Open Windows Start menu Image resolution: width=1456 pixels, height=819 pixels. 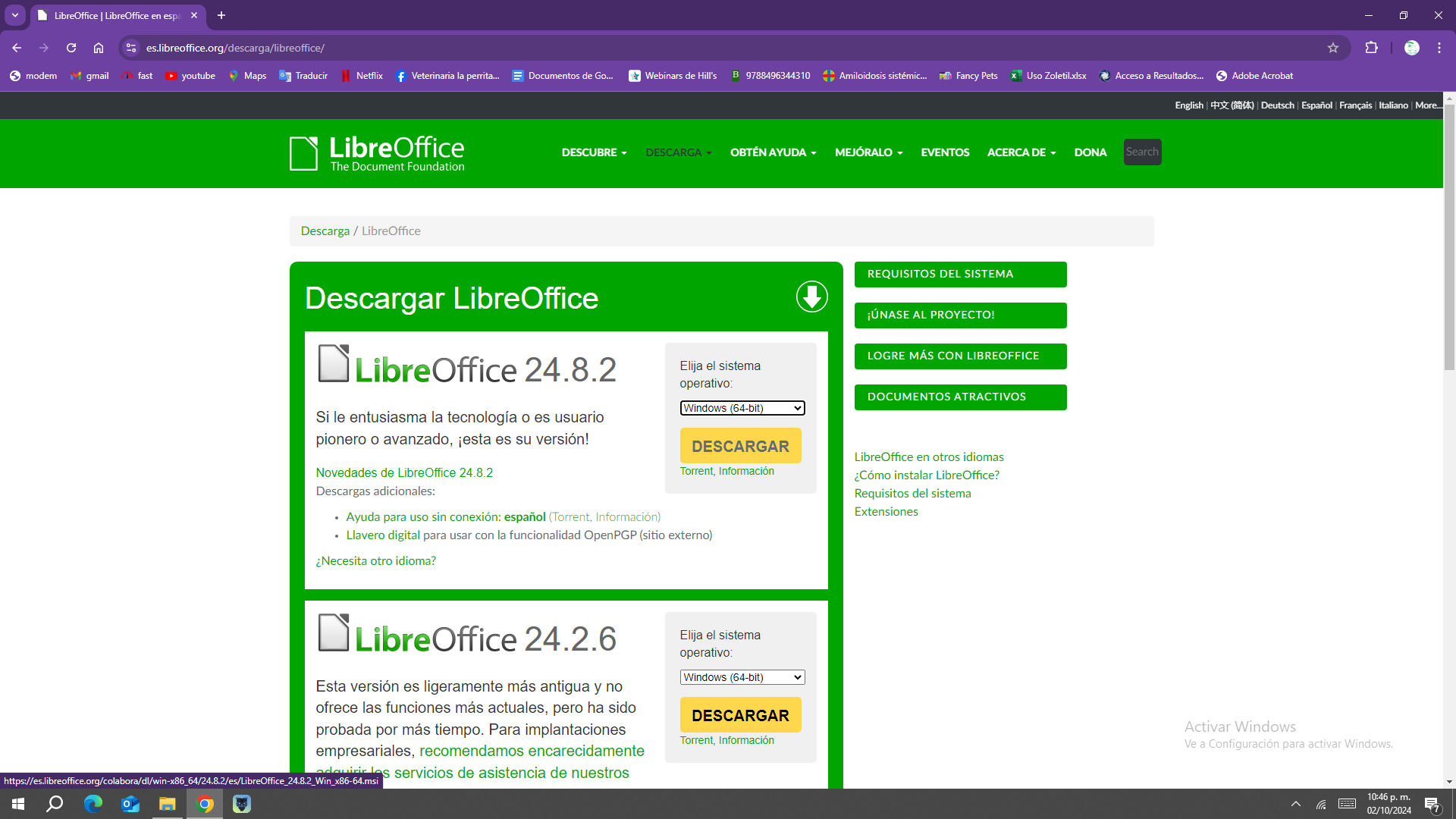18,804
